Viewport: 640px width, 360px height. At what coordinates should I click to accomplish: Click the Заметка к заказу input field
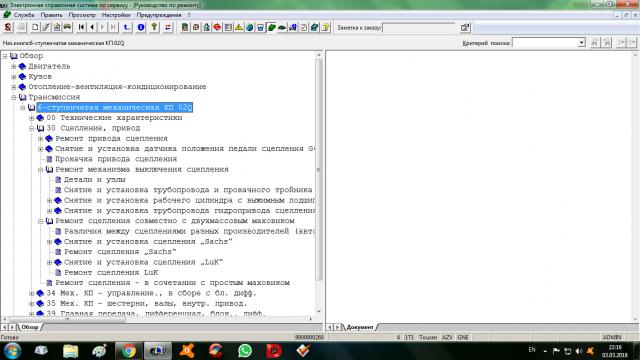pos(419,28)
